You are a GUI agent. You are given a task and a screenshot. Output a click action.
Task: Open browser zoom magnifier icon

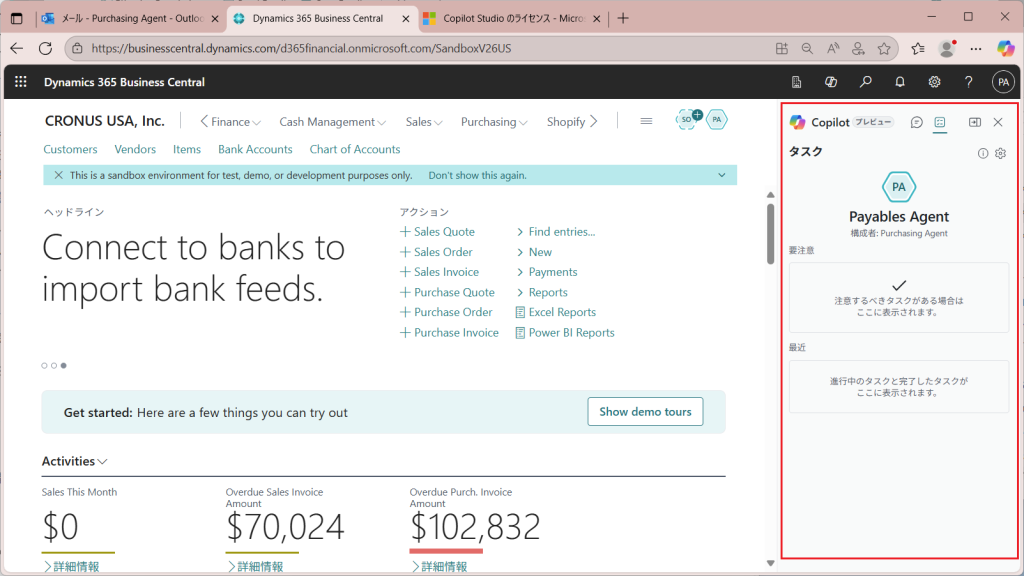[807, 48]
